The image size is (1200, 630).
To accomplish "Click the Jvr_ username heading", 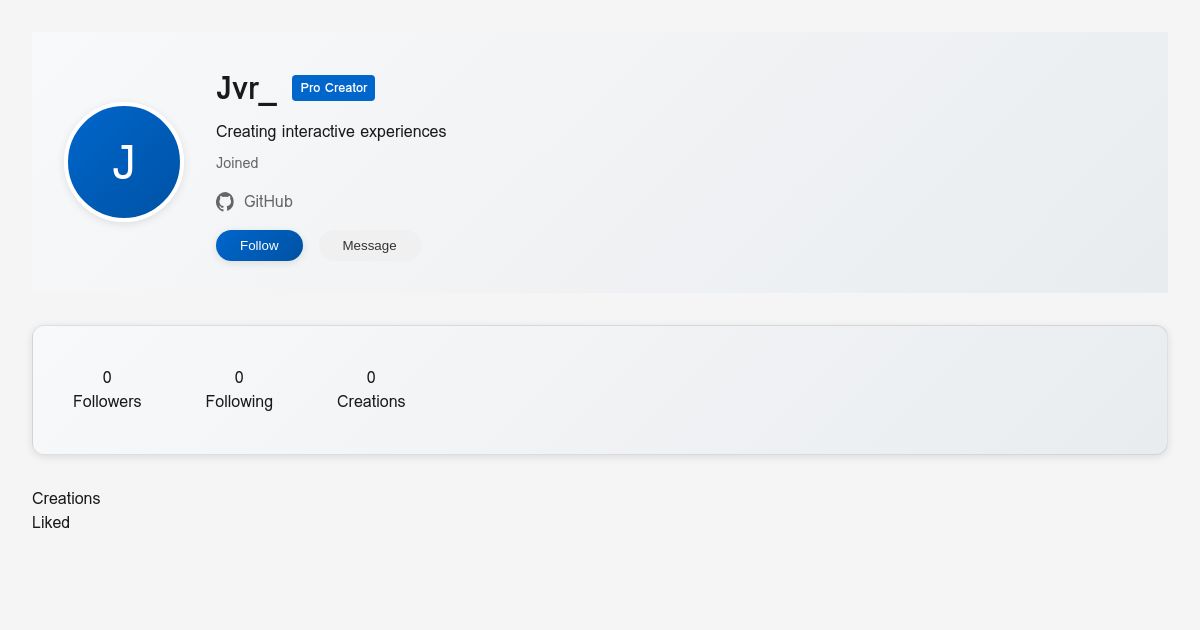I will 246,88.
